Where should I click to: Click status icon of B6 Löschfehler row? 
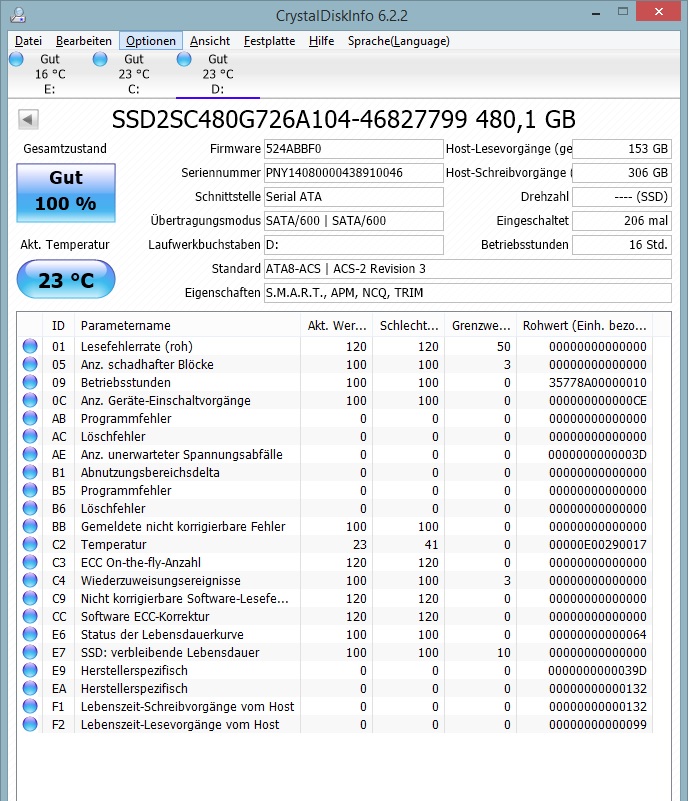[x=30, y=508]
